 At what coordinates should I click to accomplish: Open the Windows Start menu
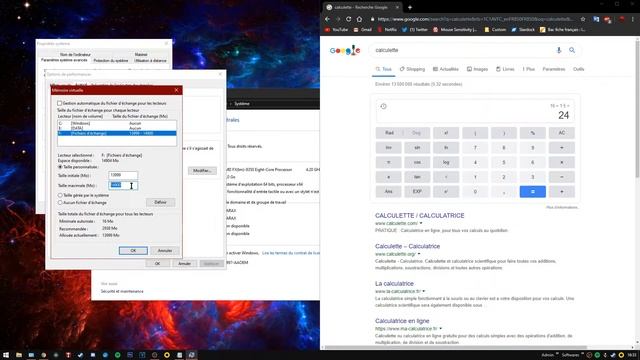6,355
